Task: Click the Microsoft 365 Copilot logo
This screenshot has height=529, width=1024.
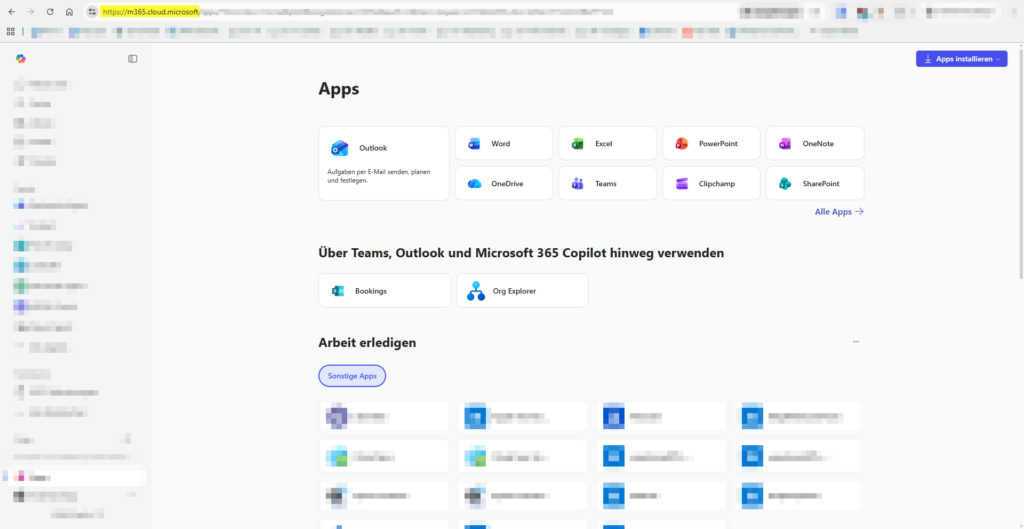Action: click(21, 59)
